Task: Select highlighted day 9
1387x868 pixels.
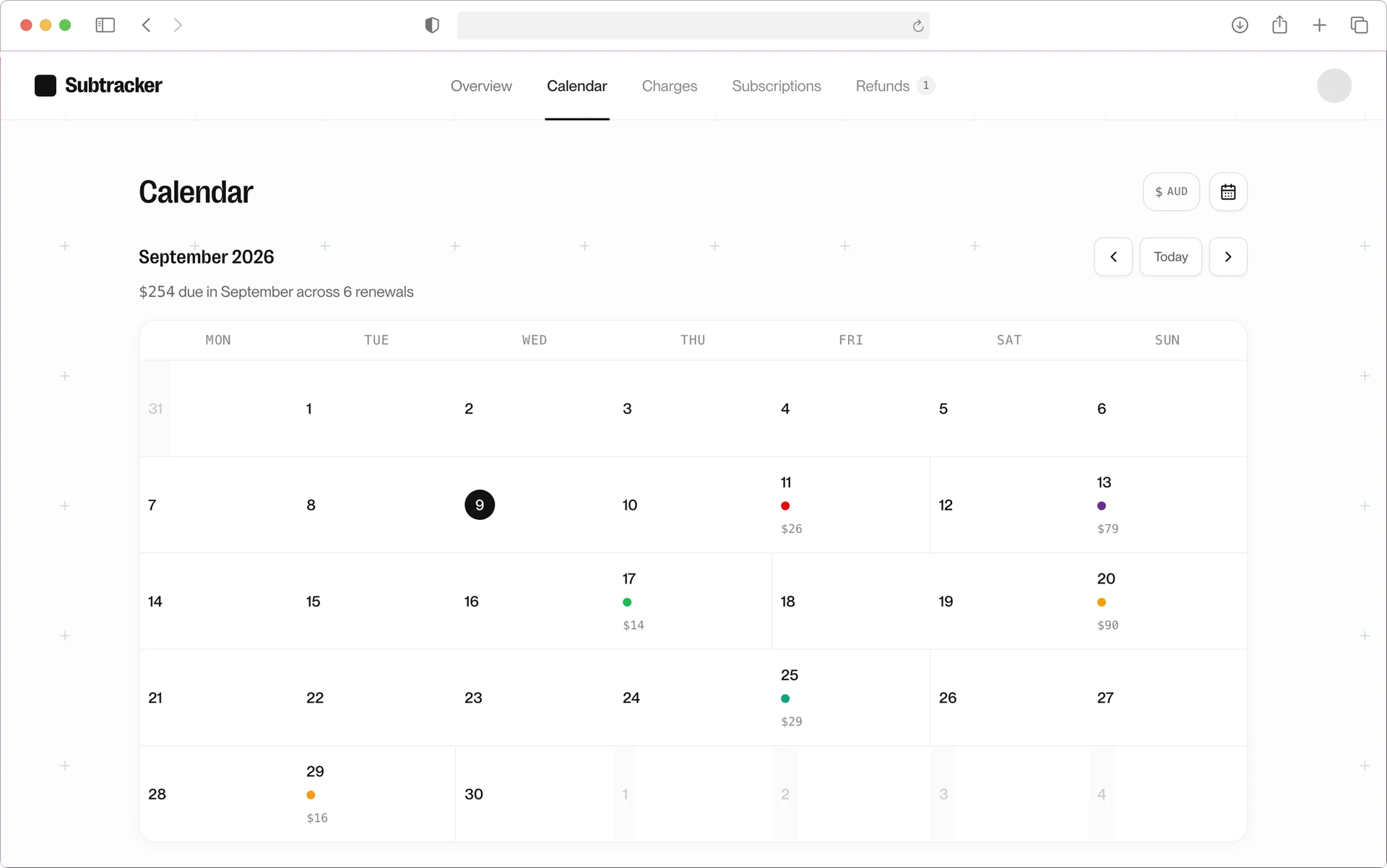Action: point(480,505)
